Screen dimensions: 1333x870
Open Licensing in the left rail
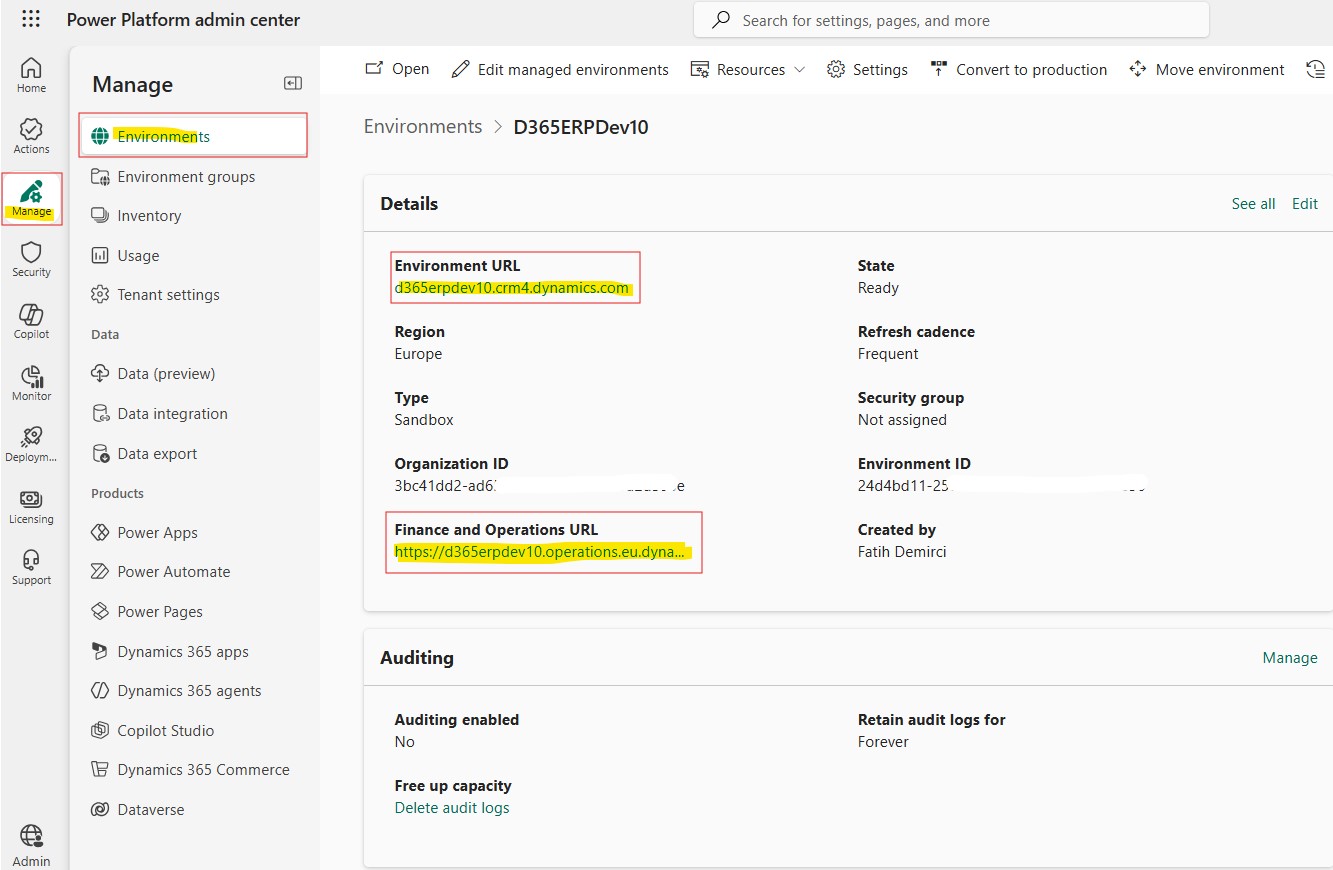31,506
